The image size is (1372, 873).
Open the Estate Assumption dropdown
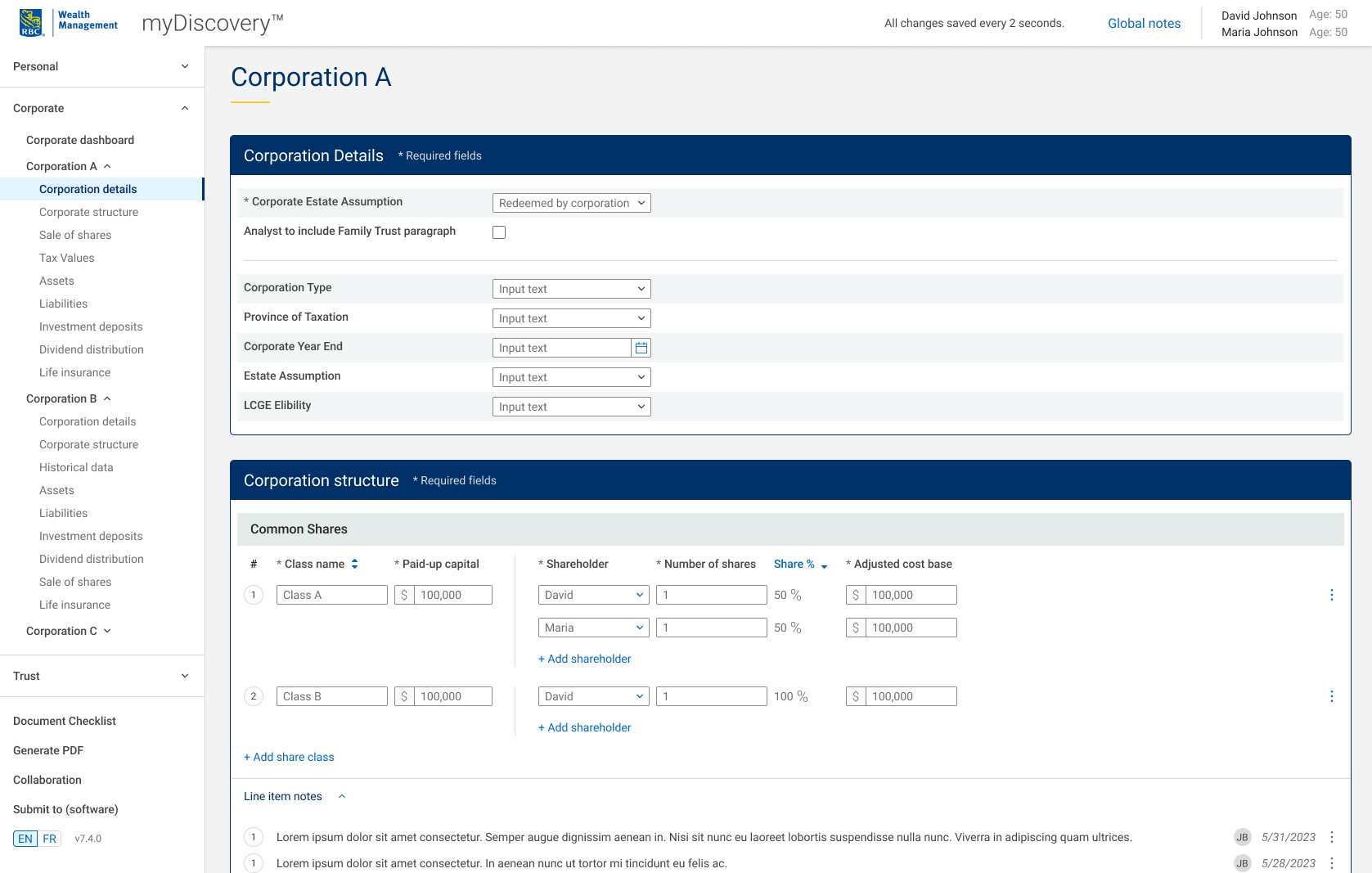[572, 377]
